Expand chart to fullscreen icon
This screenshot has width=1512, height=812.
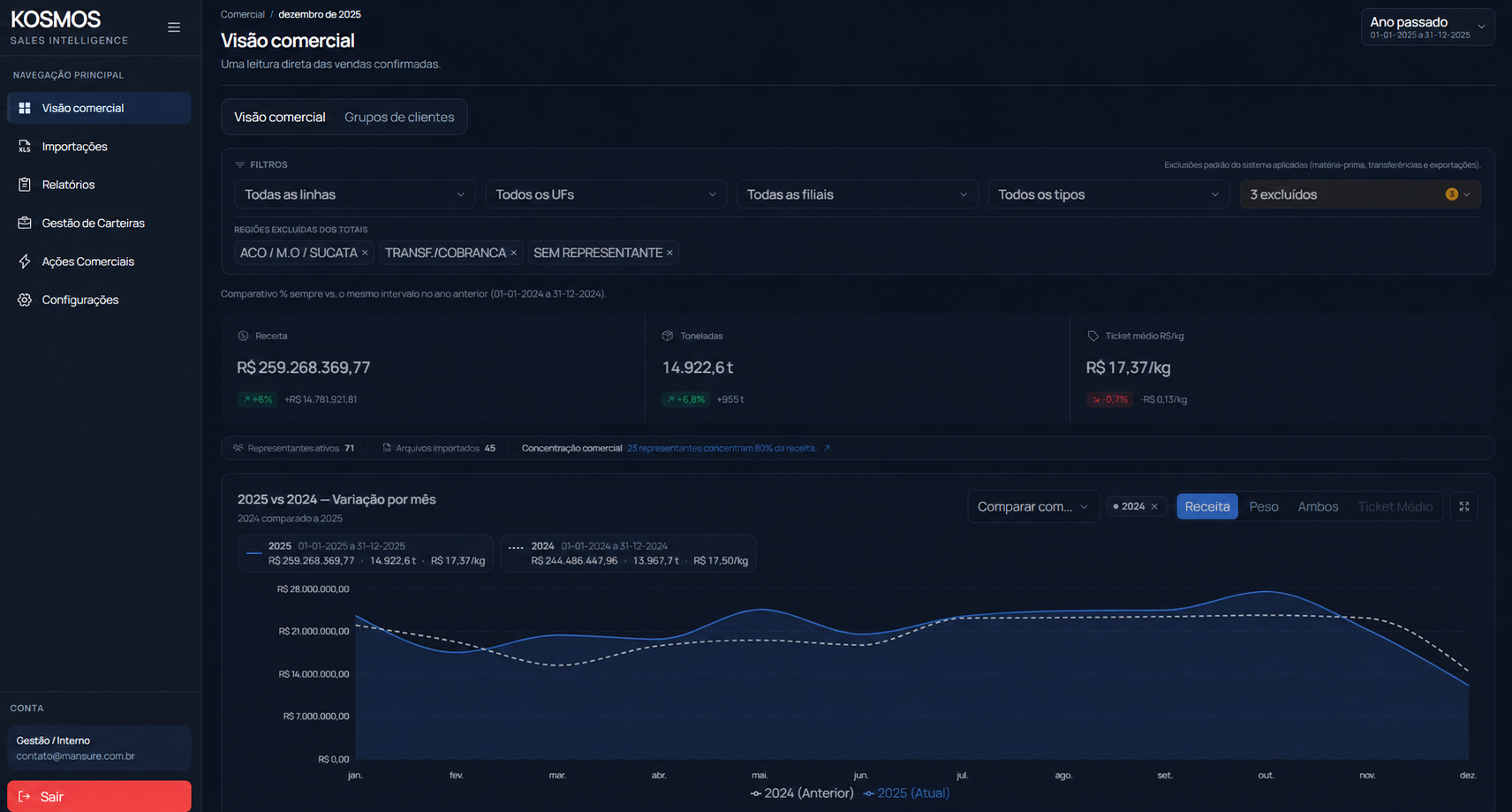[1464, 506]
